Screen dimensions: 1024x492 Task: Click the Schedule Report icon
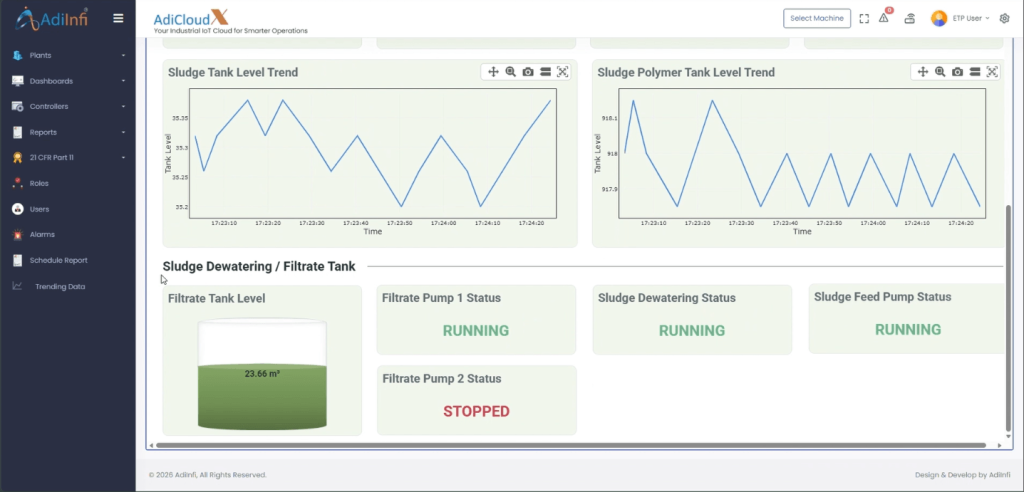click(x=18, y=260)
